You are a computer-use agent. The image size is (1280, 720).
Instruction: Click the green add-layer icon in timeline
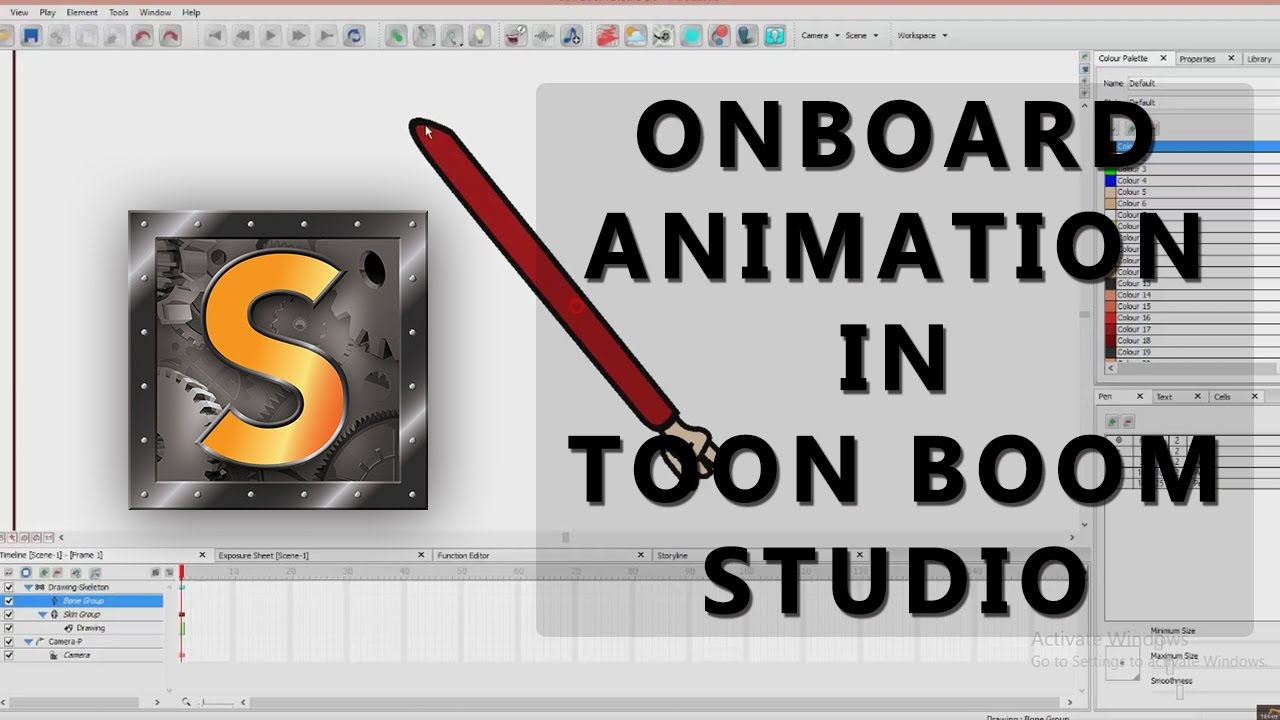click(x=44, y=572)
